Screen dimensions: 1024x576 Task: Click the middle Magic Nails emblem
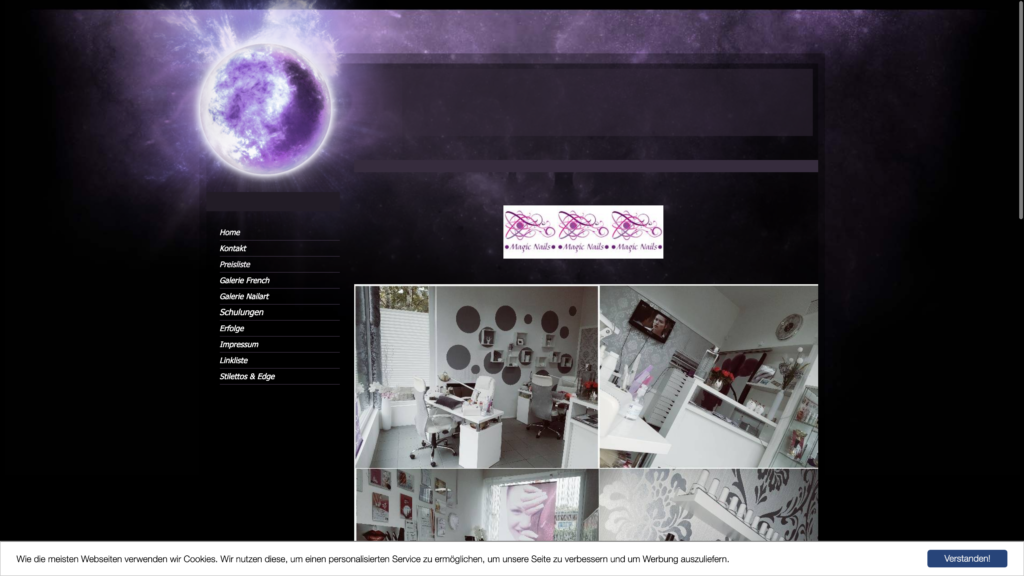583,232
